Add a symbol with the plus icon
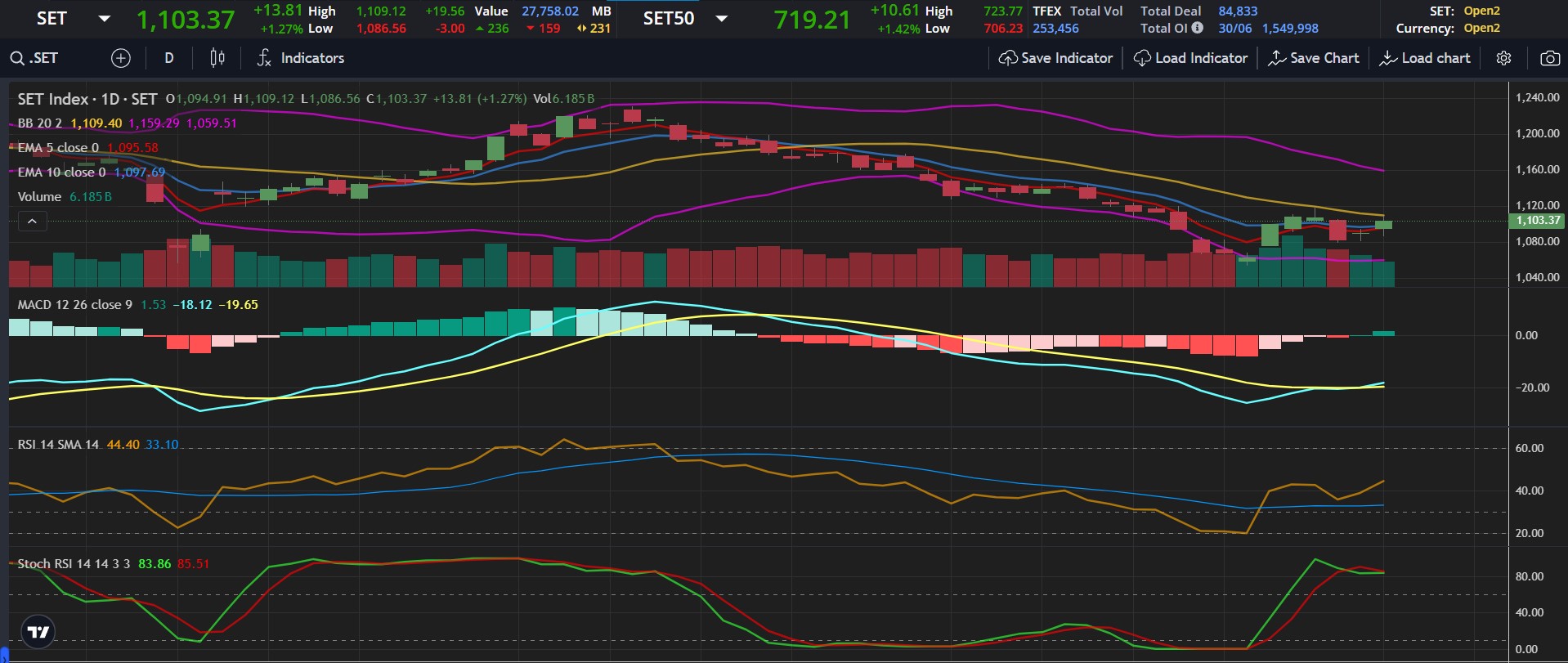Screen dimensions: 1568x663 120,58
